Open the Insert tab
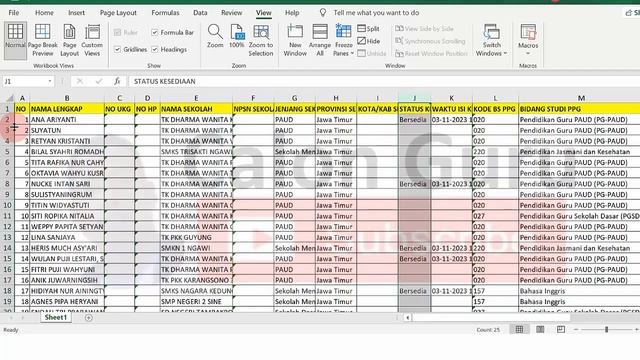 tap(76, 13)
